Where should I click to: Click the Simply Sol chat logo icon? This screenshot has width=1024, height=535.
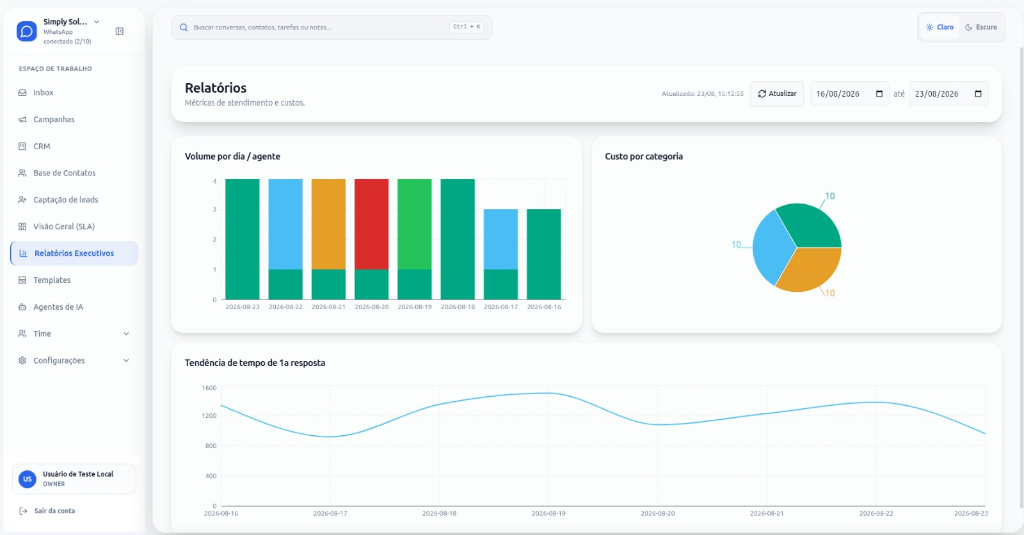tap(27, 31)
